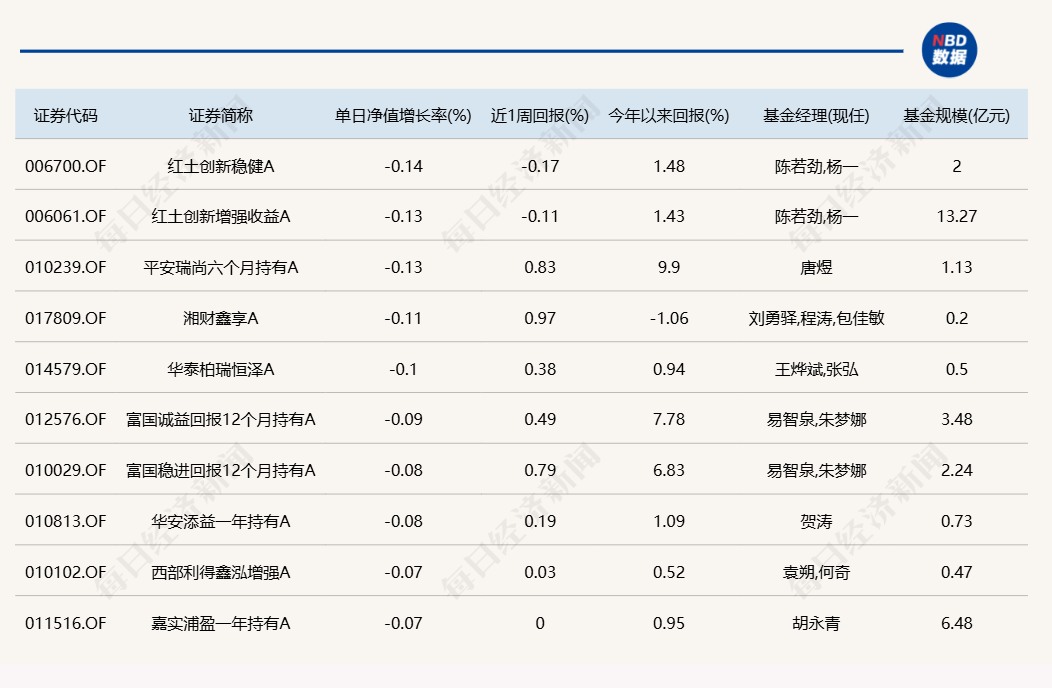Image resolution: width=1052 pixels, height=688 pixels.
Task: Click fund name 平安瑞尚六个月持有A
Action: pyautogui.click(x=221, y=267)
